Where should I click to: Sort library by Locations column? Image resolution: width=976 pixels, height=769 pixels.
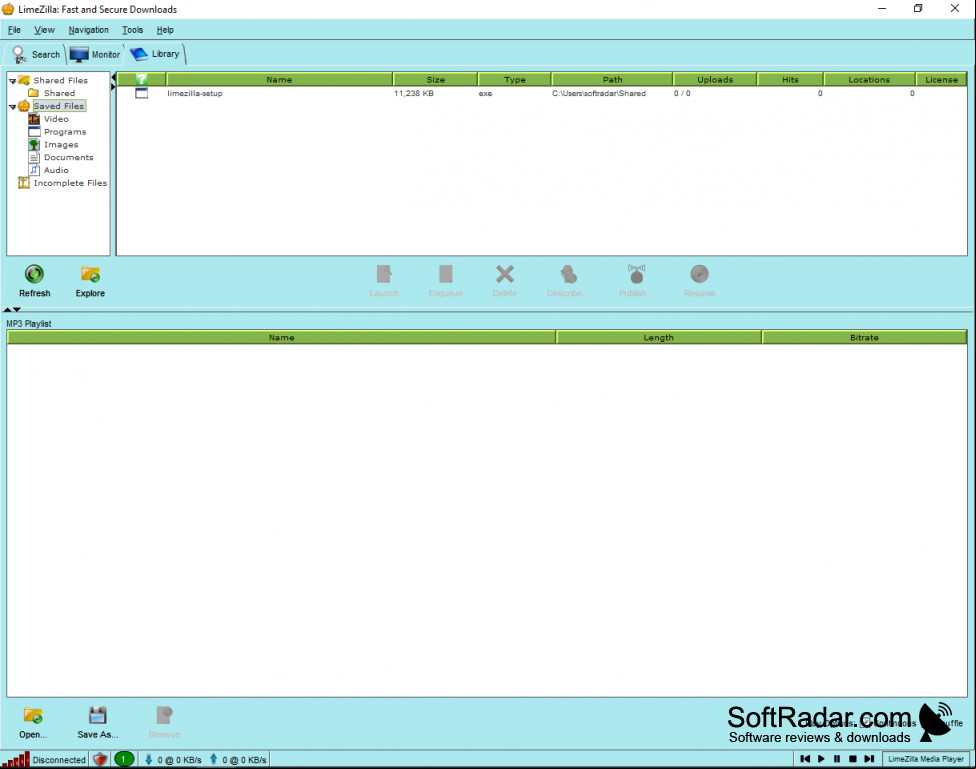pos(870,80)
